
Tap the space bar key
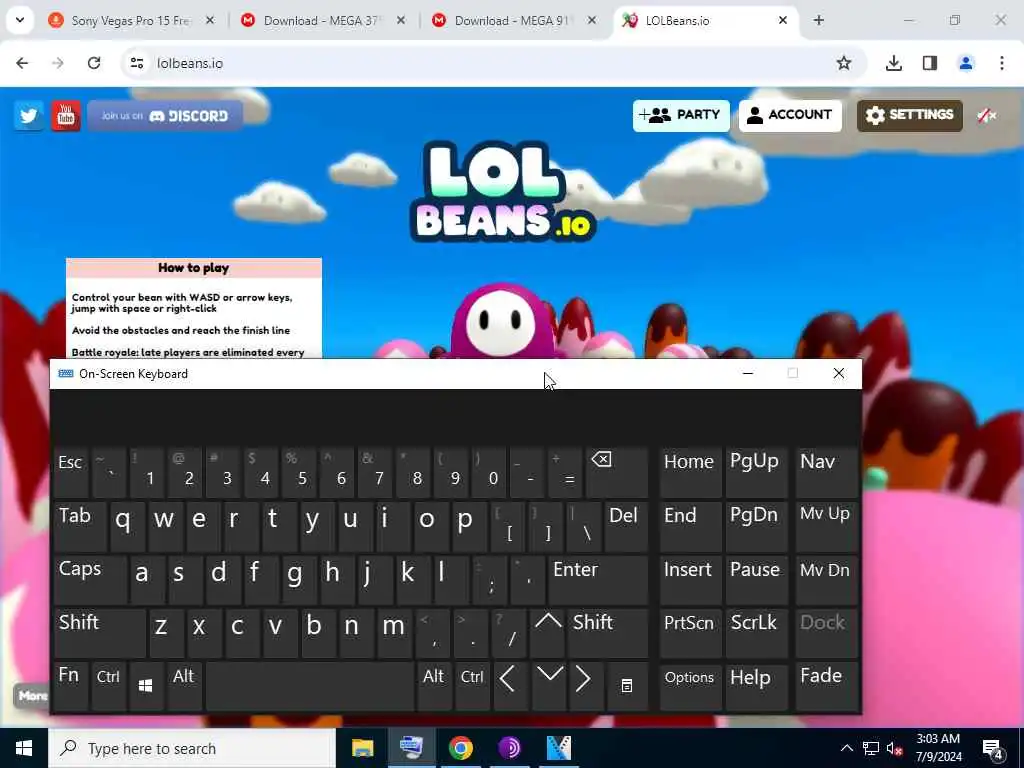click(x=310, y=686)
